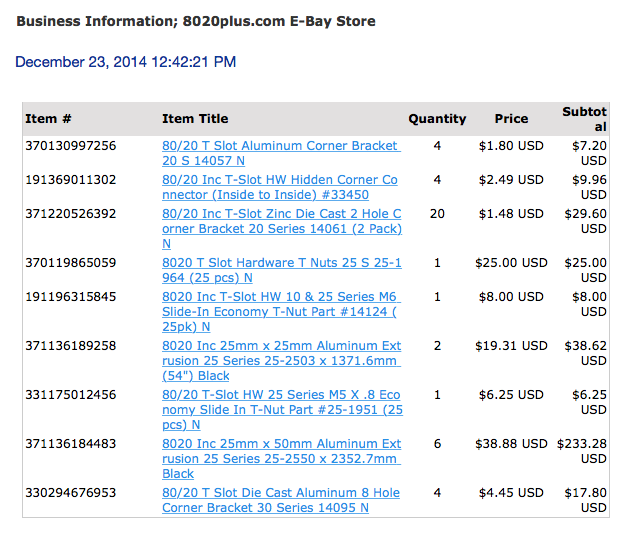Click the $19.31 USD price cell
The width and height of the screenshot is (634, 537).
(x=512, y=346)
